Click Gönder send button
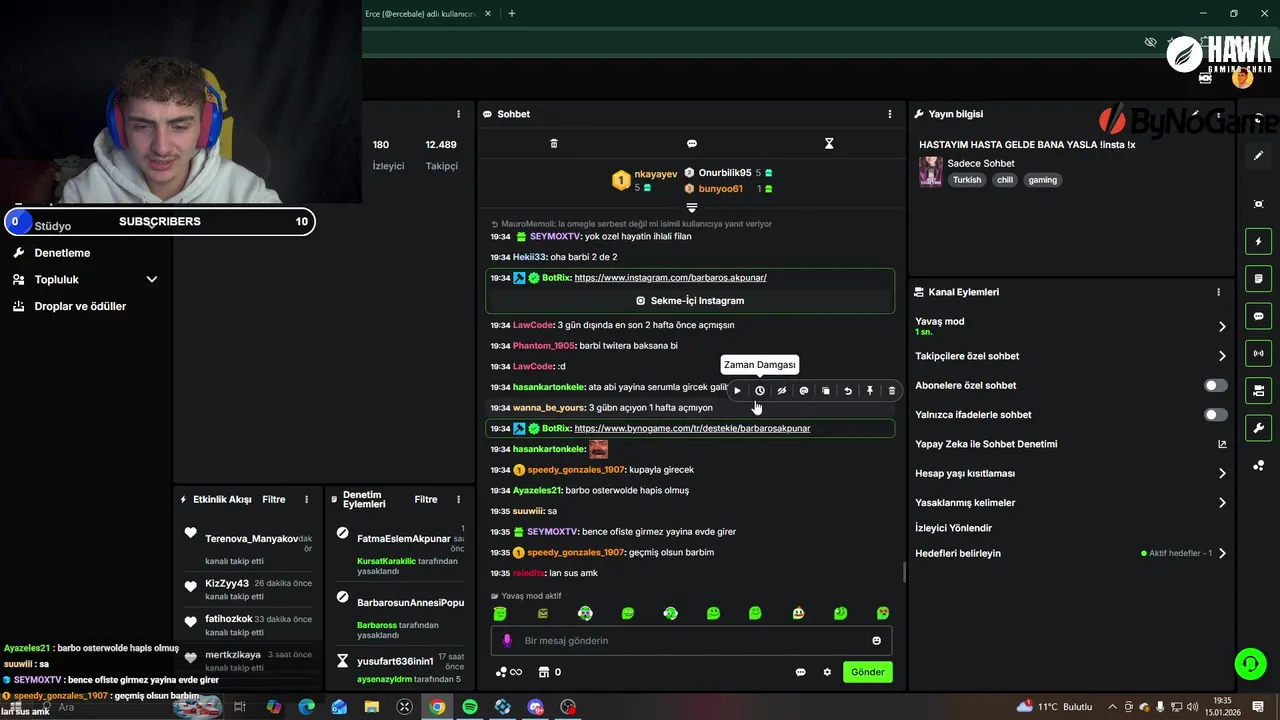 point(867,672)
